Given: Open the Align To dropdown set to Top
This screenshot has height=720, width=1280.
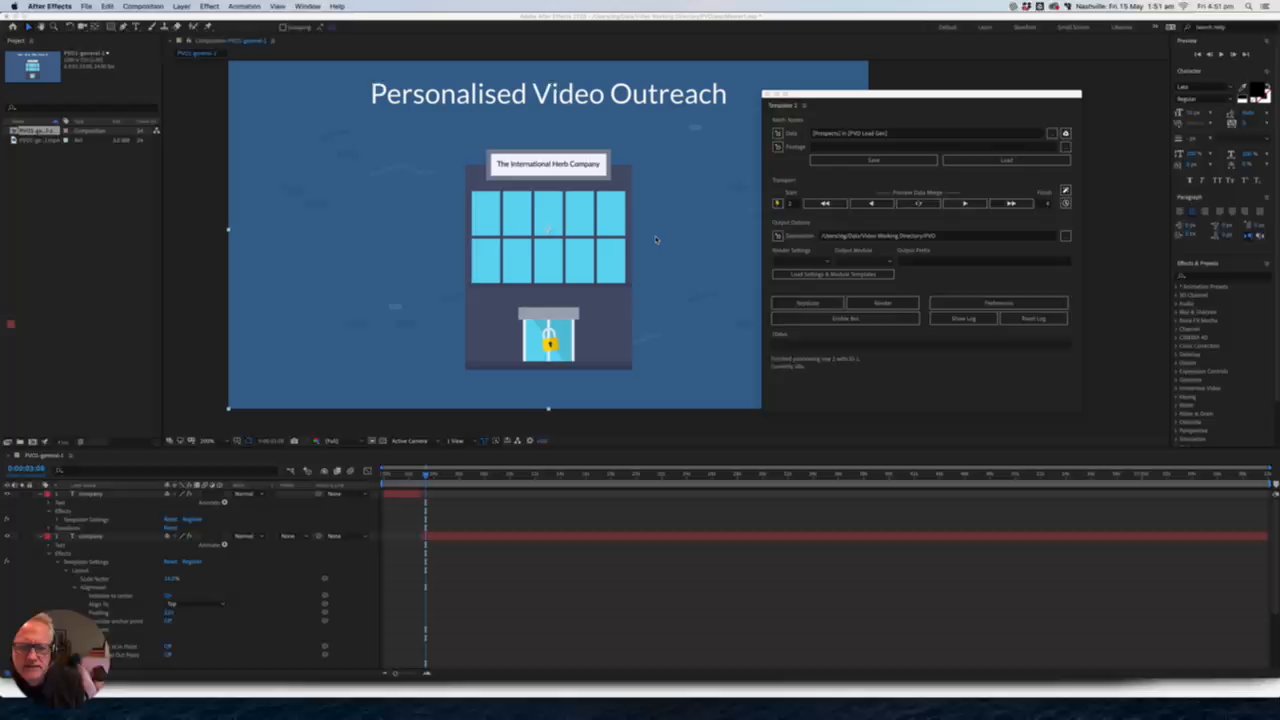Looking at the screenshot, I should click(x=194, y=604).
